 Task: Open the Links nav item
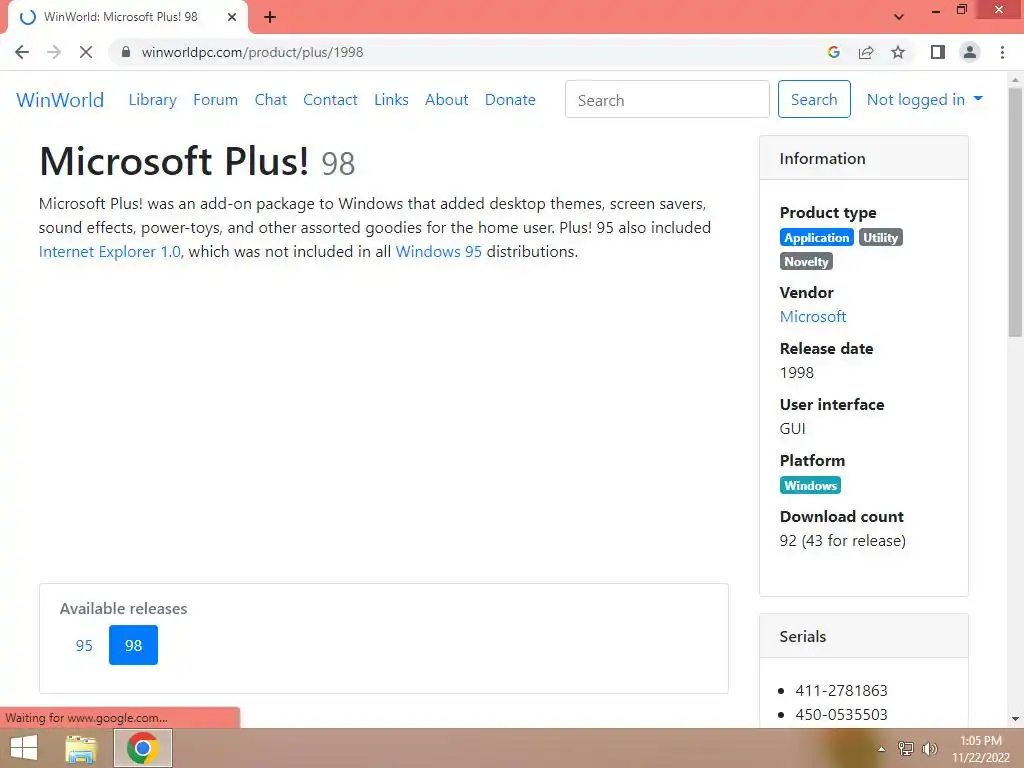point(391,100)
